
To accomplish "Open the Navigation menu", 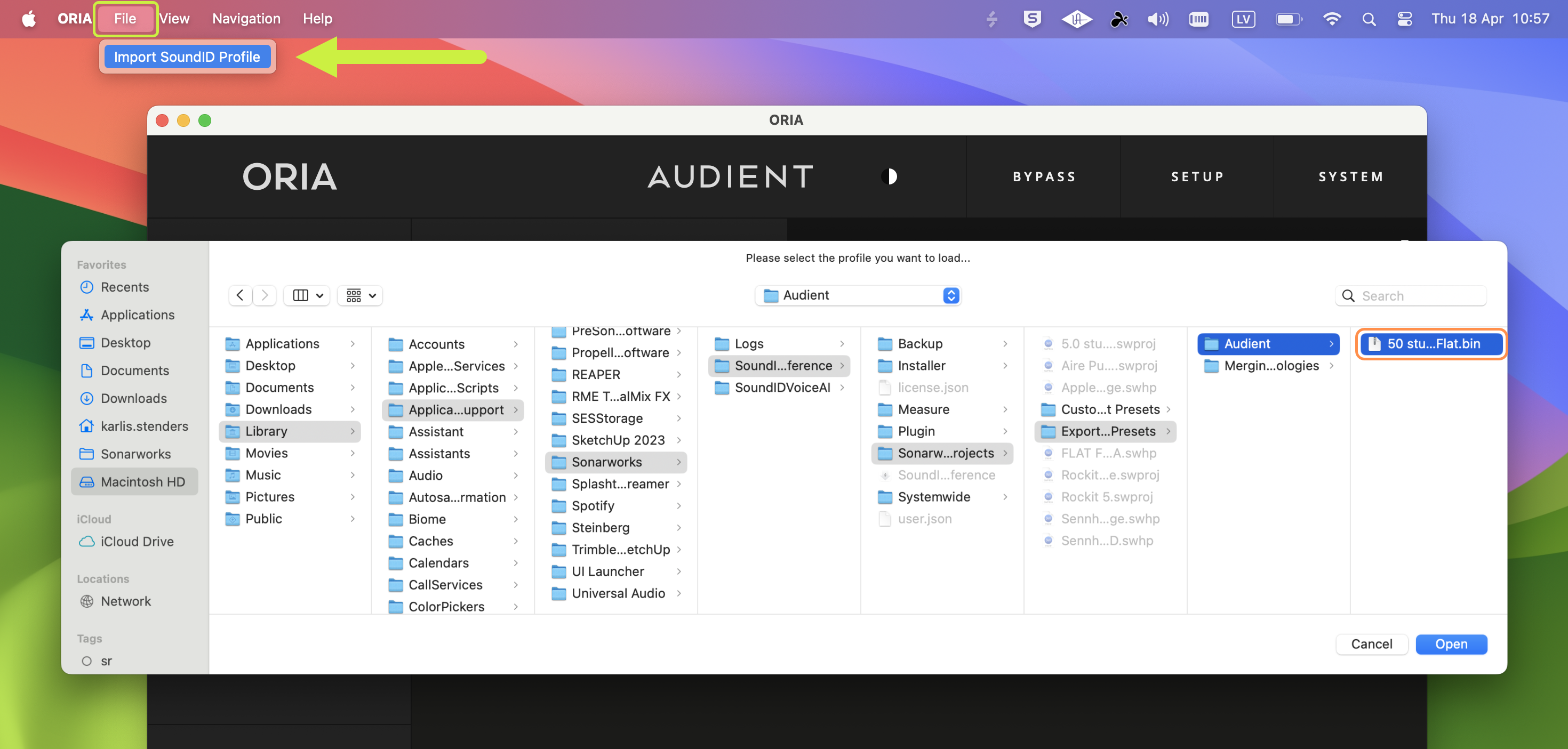I will [x=246, y=19].
